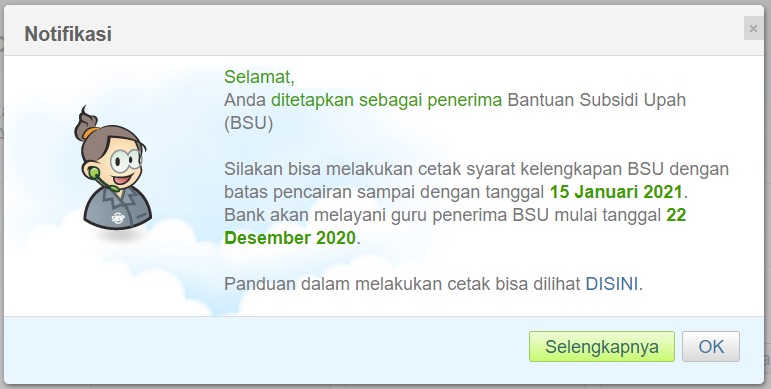
Task: Confirm the notification with OK
Action: coord(711,347)
